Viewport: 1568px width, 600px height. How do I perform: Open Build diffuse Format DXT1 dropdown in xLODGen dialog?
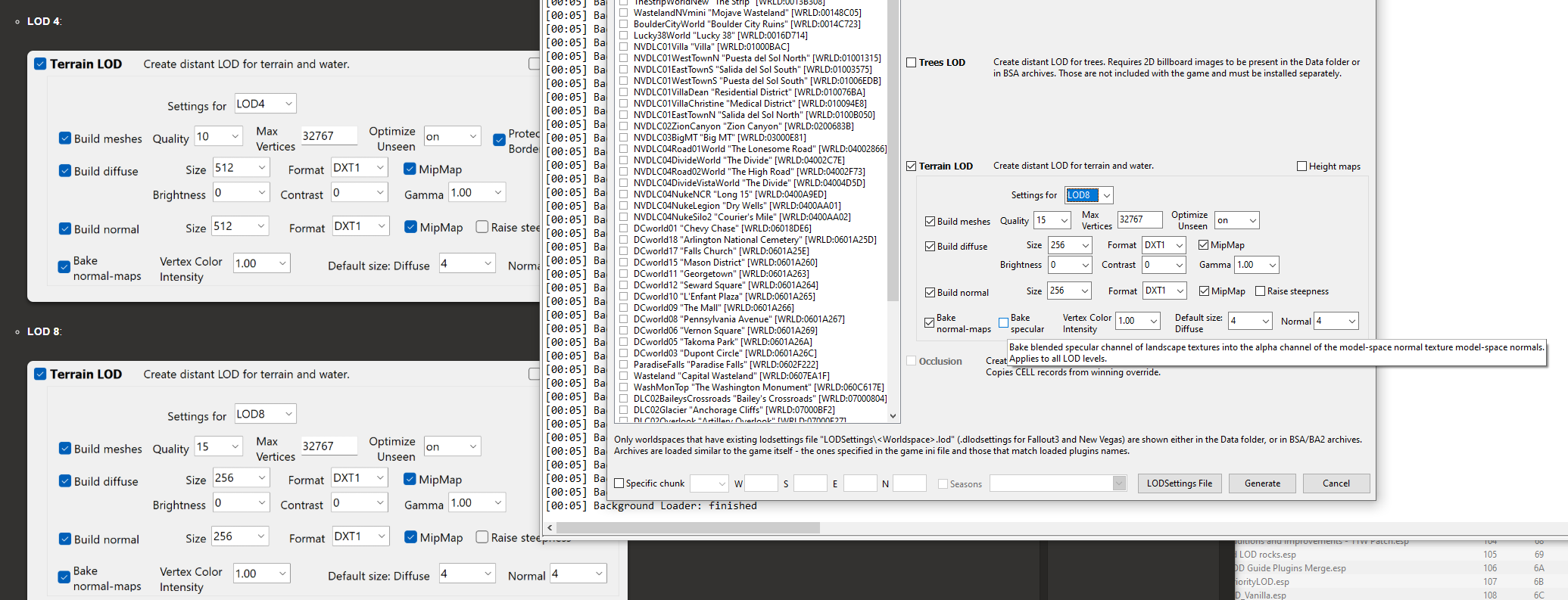click(x=1164, y=245)
